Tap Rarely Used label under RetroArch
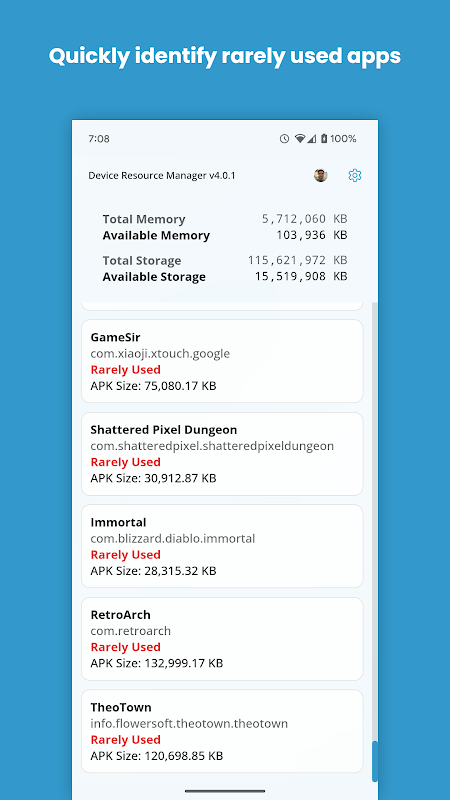The image size is (450, 800). pos(126,647)
